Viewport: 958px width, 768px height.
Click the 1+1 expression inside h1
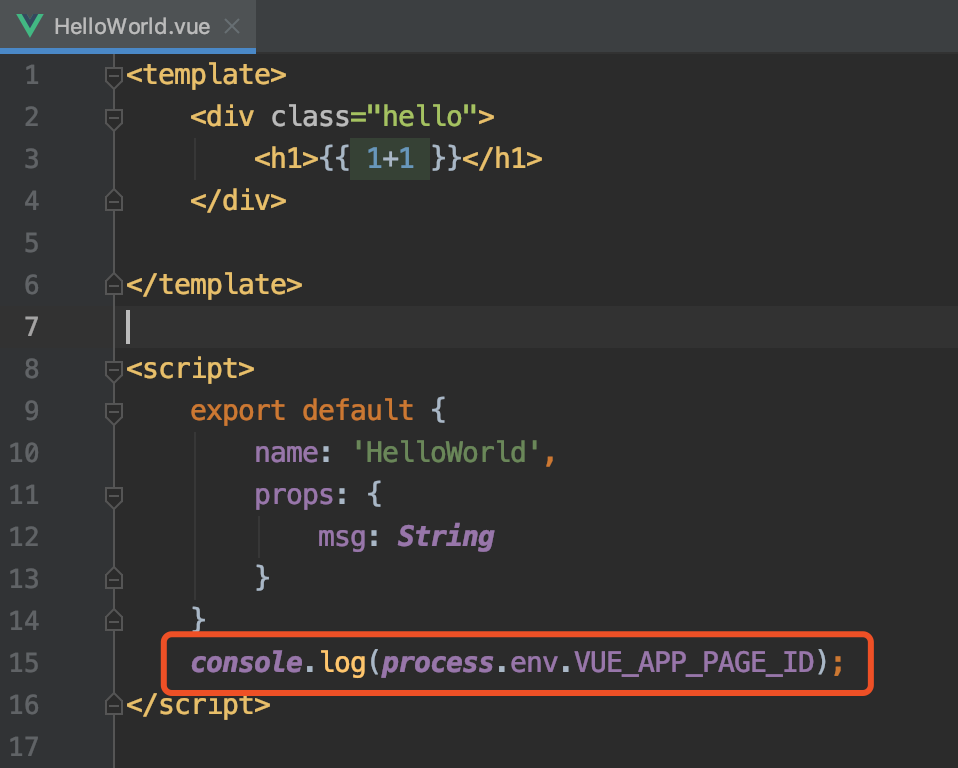coord(390,159)
